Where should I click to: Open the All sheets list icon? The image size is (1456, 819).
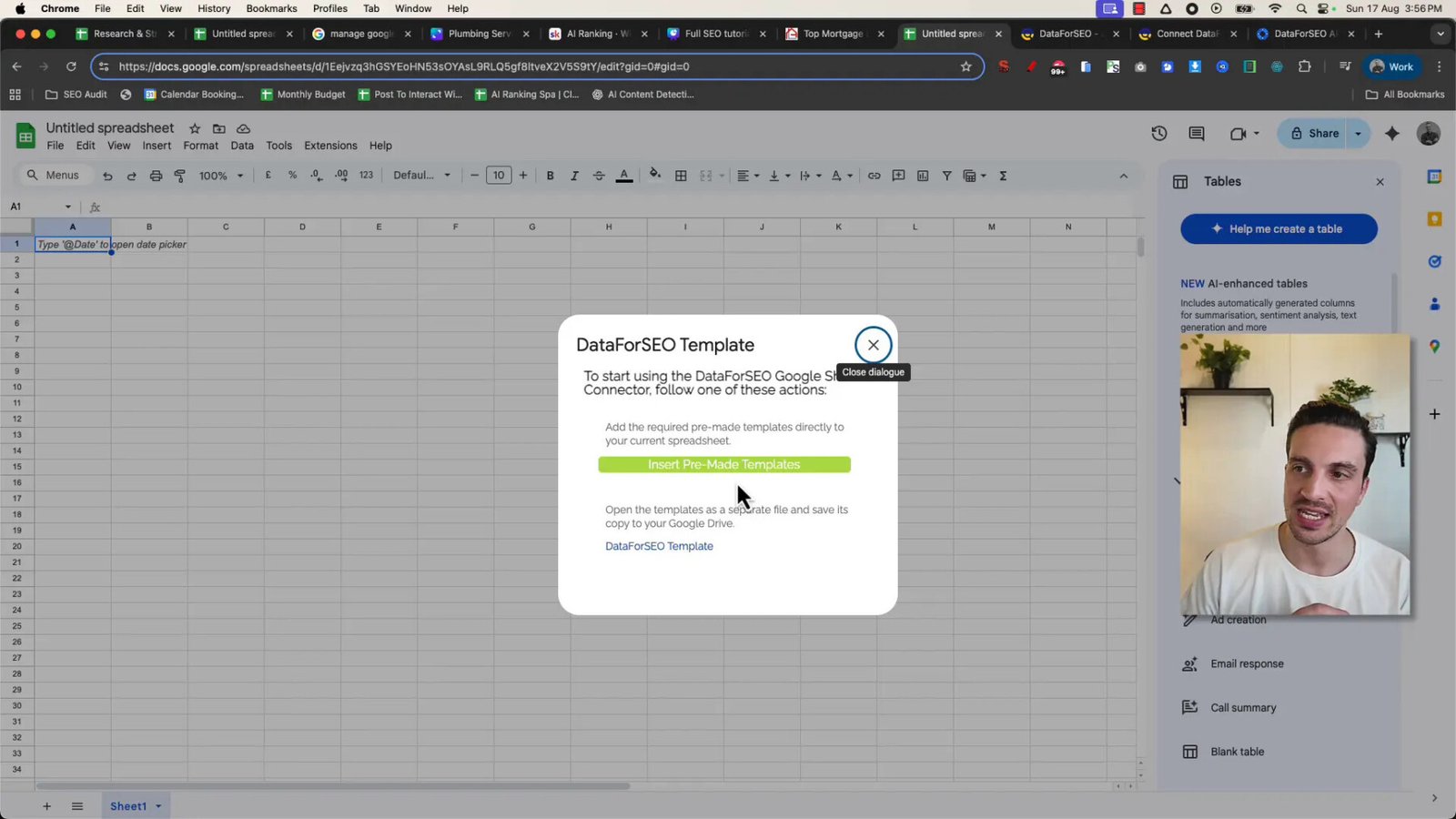pyautogui.click(x=77, y=806)
